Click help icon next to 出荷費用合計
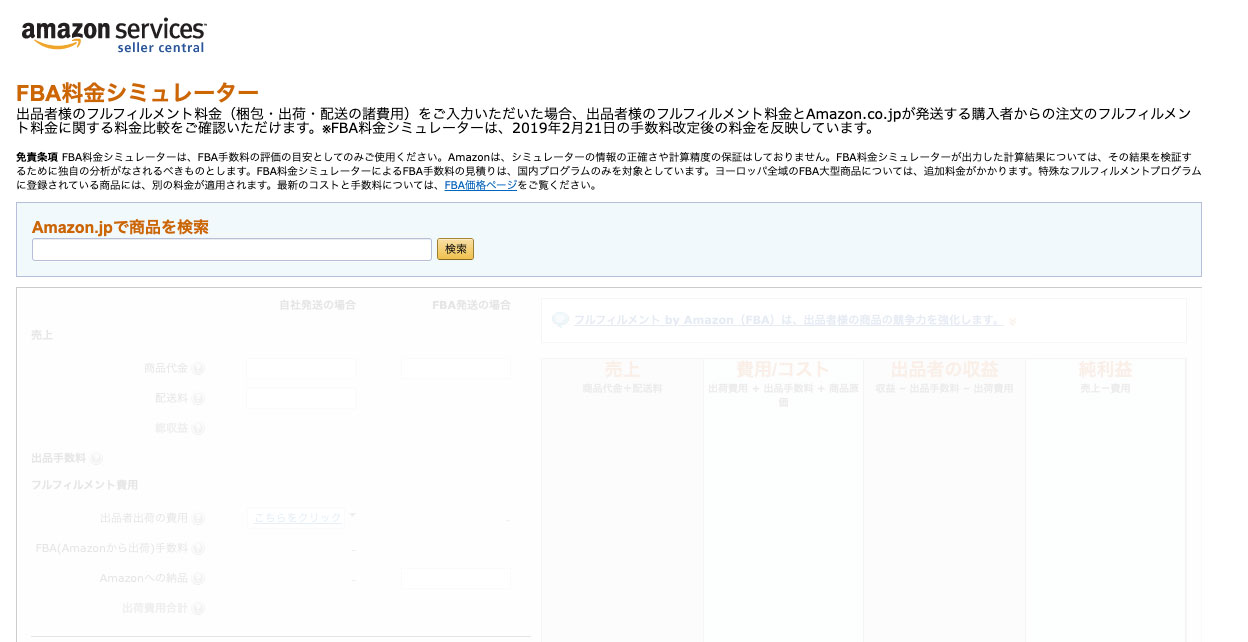The image size is (1248, 642). click(198, 608)
